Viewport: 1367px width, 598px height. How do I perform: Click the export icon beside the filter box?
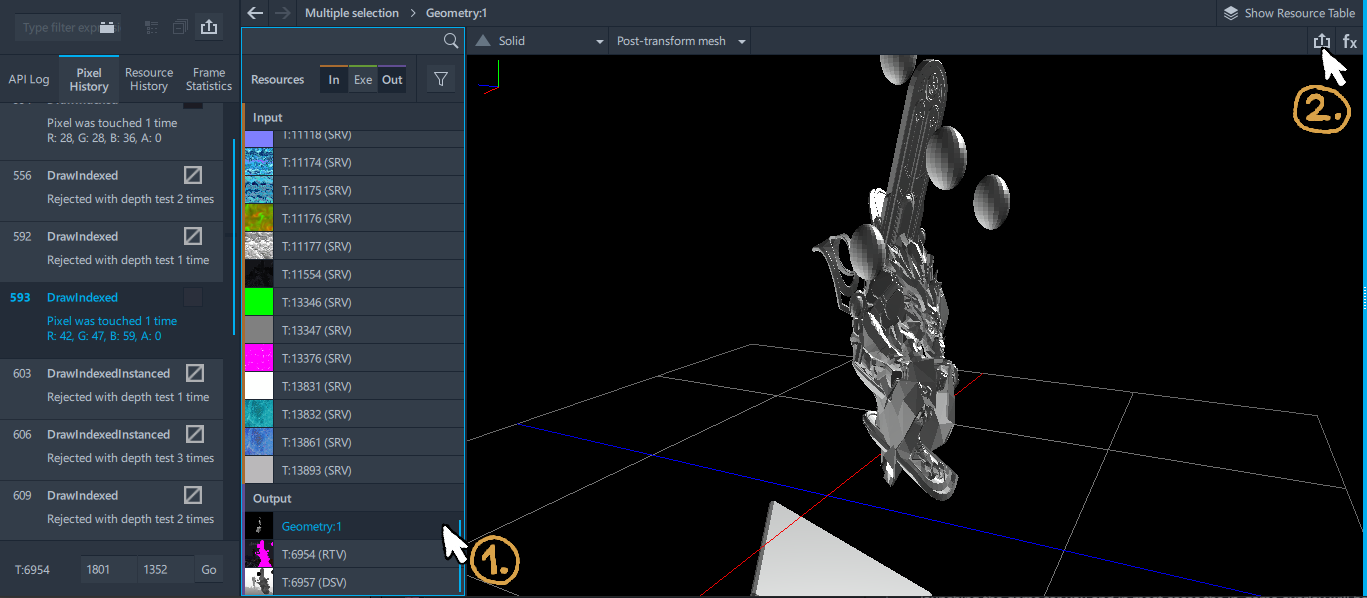click(x=208, y=27)
